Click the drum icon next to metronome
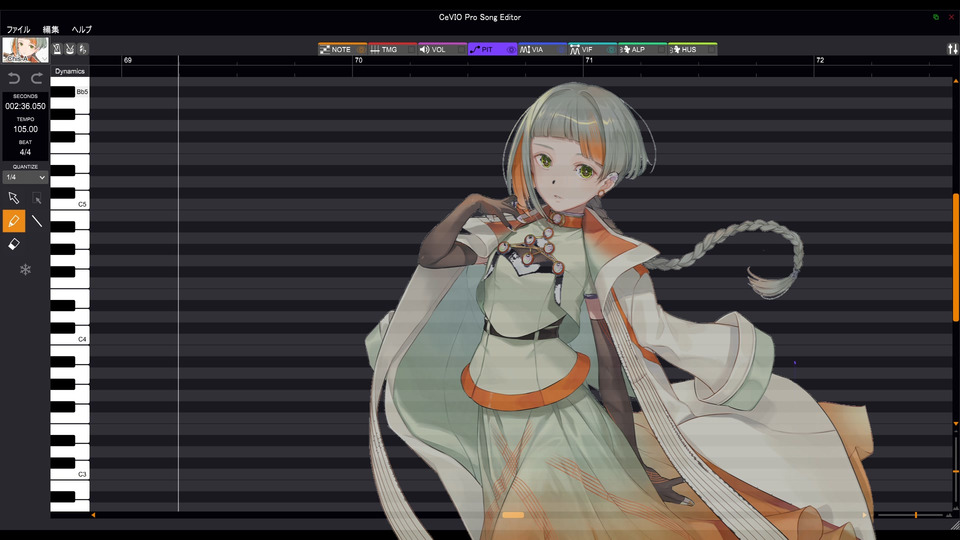Viewport: 960px width, 540px height. coord(70,49)
